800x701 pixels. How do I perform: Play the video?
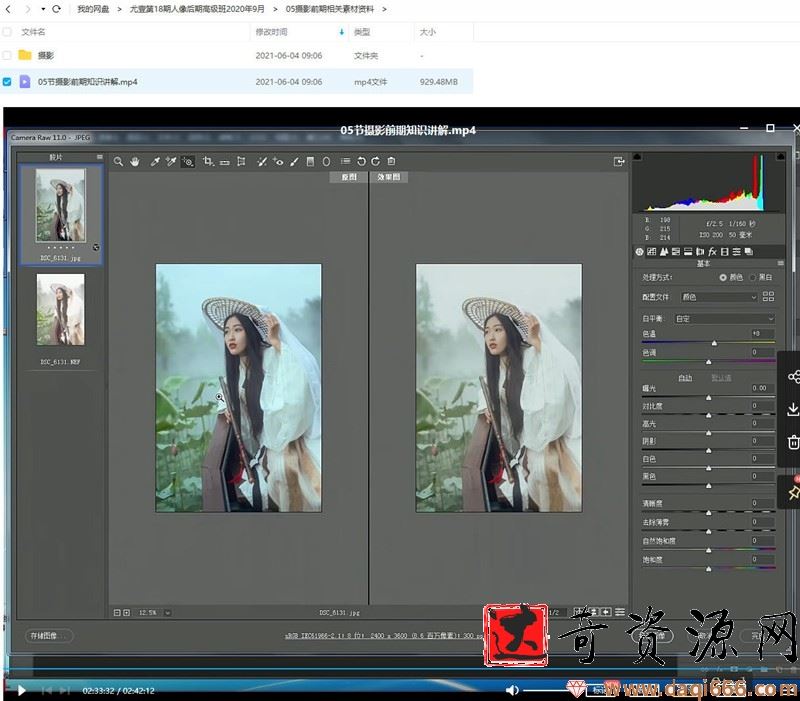pyautogui.click(x=21, y=690)
